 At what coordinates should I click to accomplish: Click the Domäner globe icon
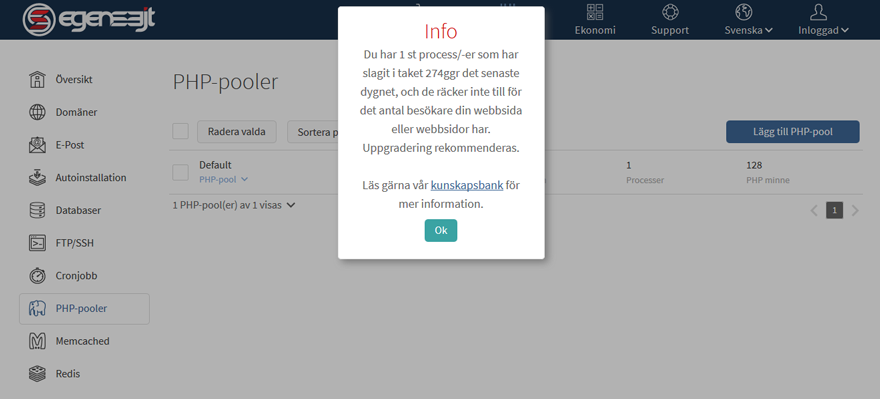click(x=37, y=112)
